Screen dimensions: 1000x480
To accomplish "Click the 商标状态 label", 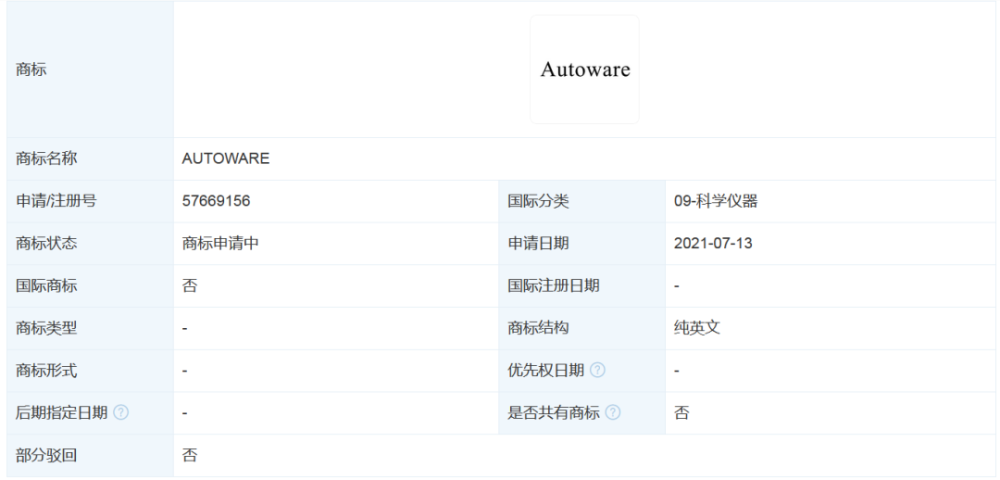I will pos(47,244).
